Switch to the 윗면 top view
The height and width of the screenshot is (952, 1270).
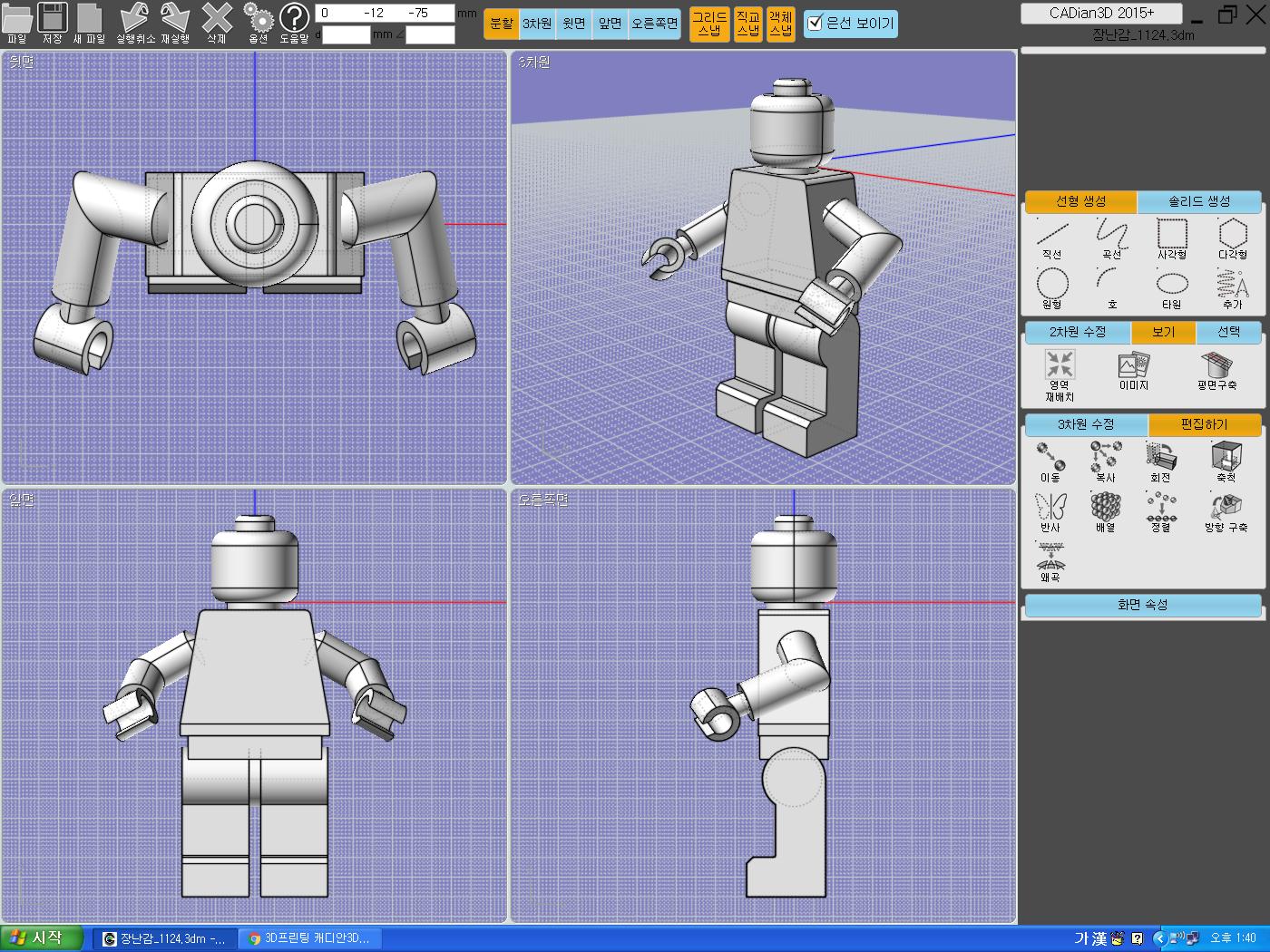[x=573, y=24]
